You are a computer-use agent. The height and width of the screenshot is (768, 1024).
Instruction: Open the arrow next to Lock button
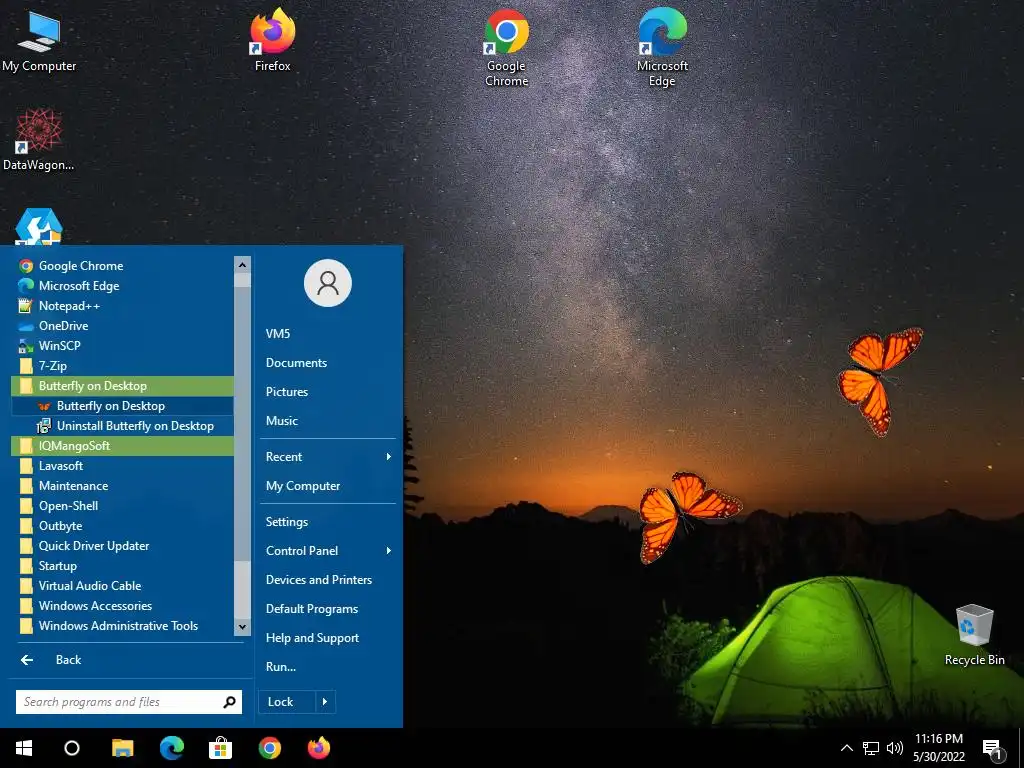(325, 702)
